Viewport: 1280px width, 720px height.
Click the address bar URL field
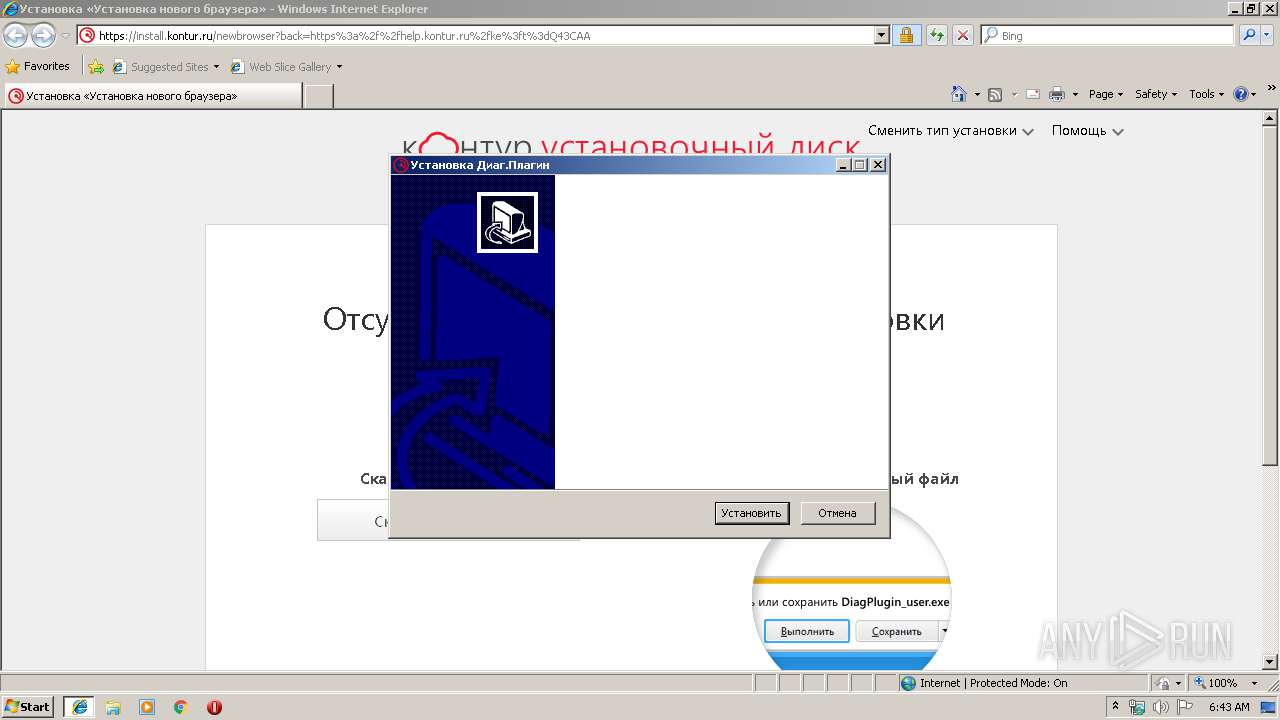pos(477,35)
